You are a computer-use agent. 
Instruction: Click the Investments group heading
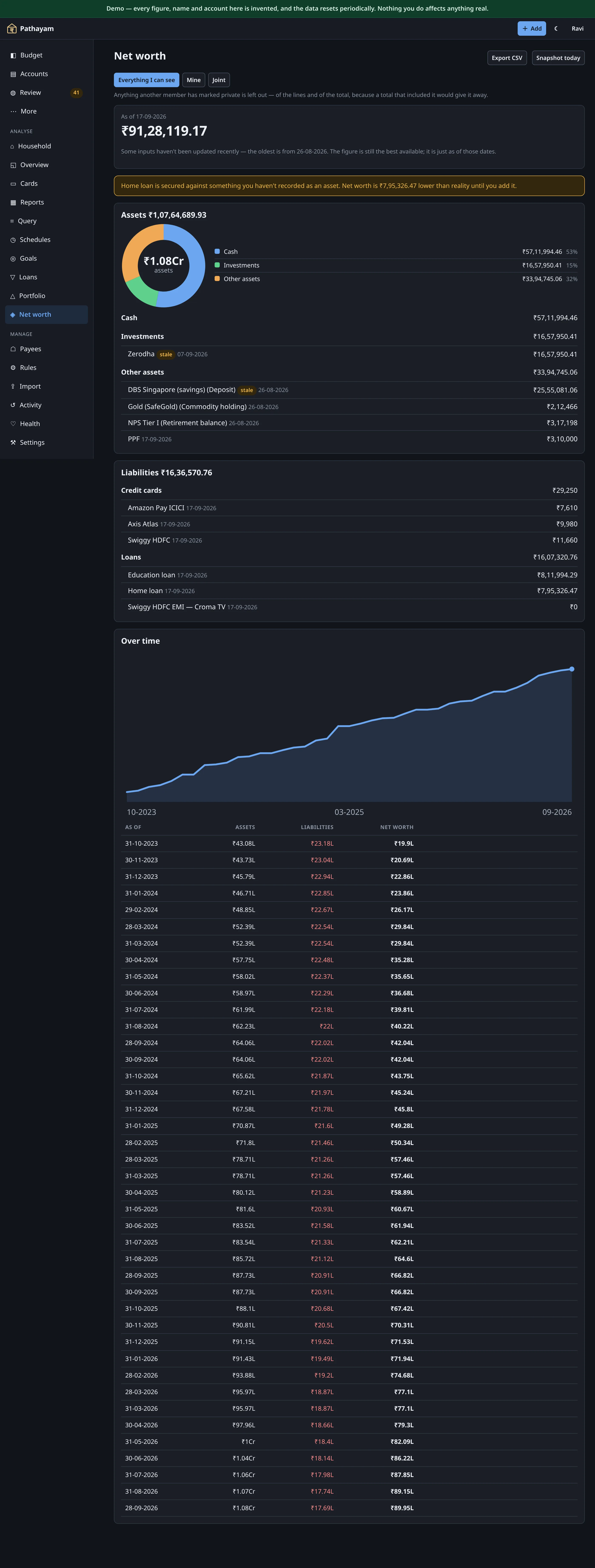pos(142,337)
